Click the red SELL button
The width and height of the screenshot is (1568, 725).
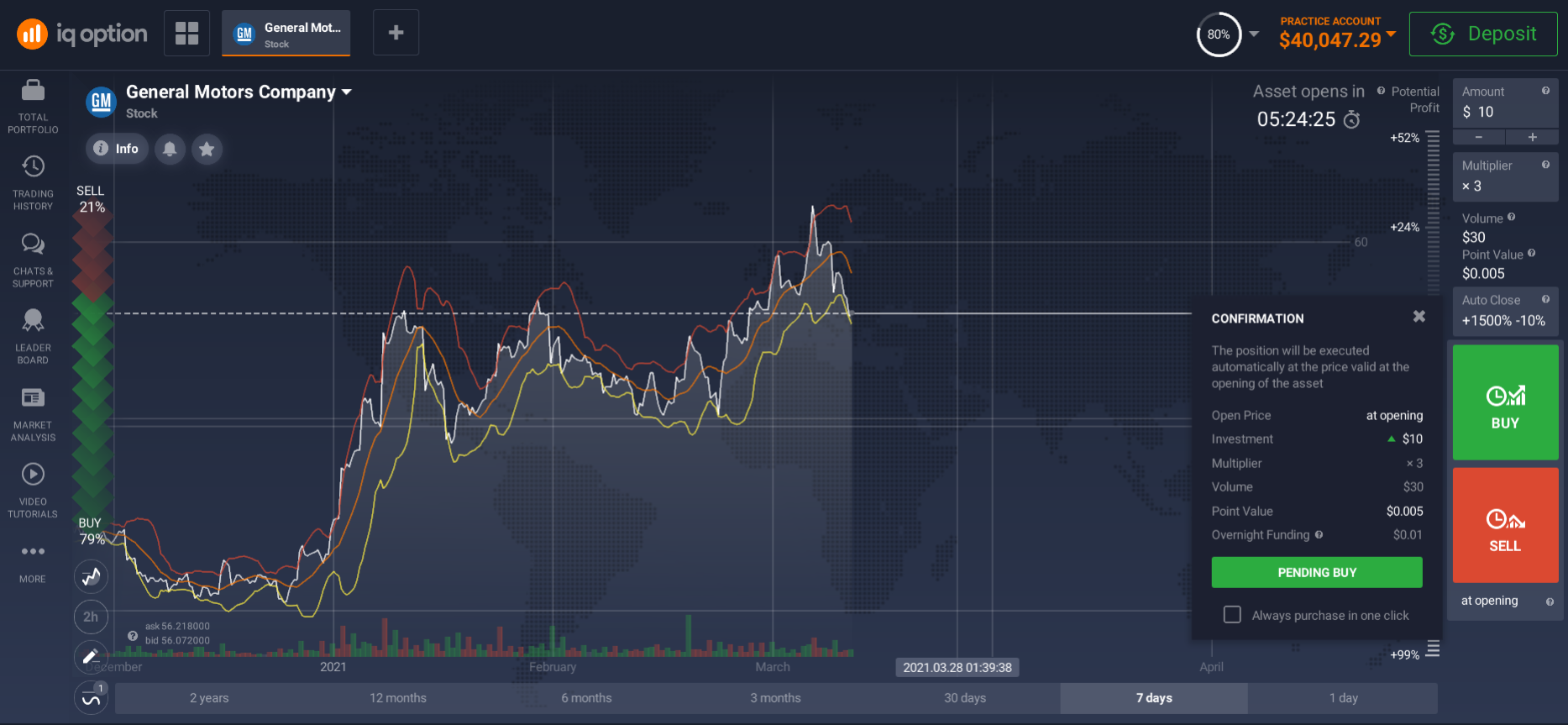tap(1505, 525)
